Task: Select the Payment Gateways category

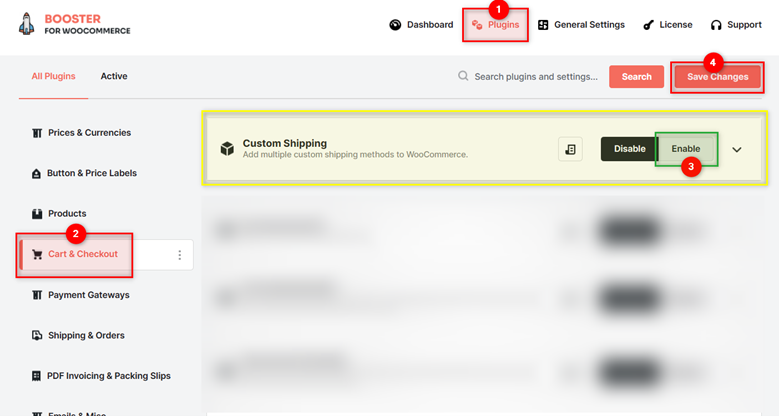Action: pyautogui.click(x=88, y=295)
